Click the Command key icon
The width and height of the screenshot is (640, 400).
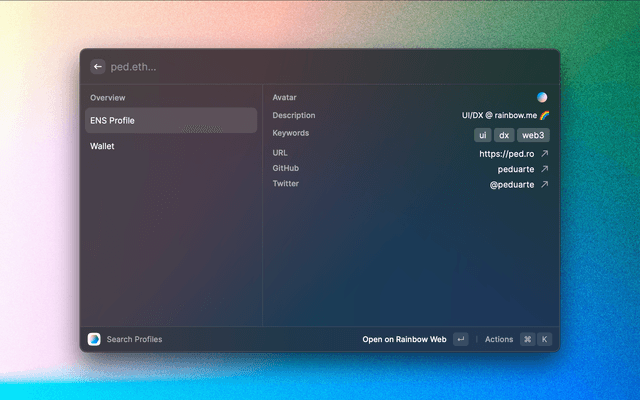527,339
